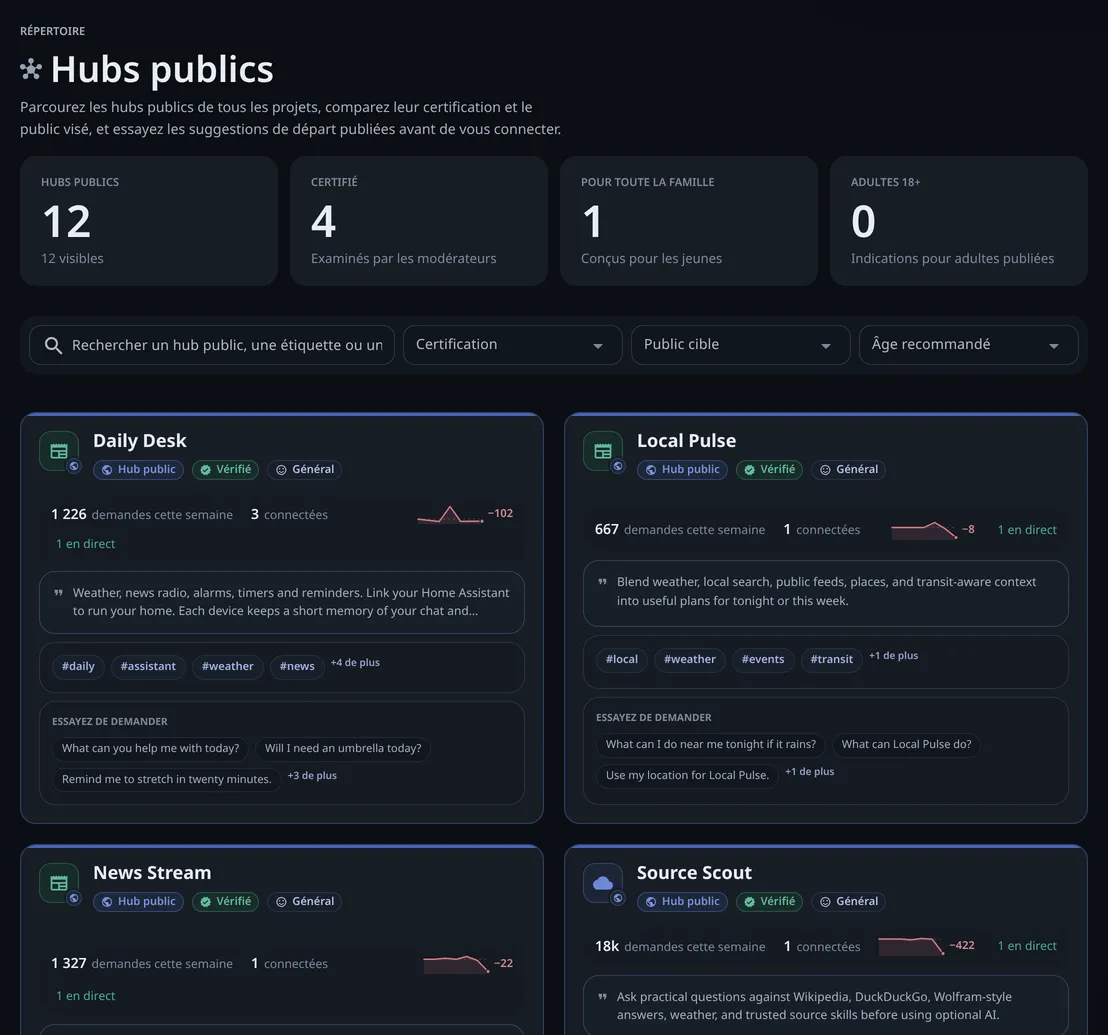The height and width of the screenshot is (1035, 1108).
Task: Click "1 en direct" on Daily Desk
Action: 86,544
